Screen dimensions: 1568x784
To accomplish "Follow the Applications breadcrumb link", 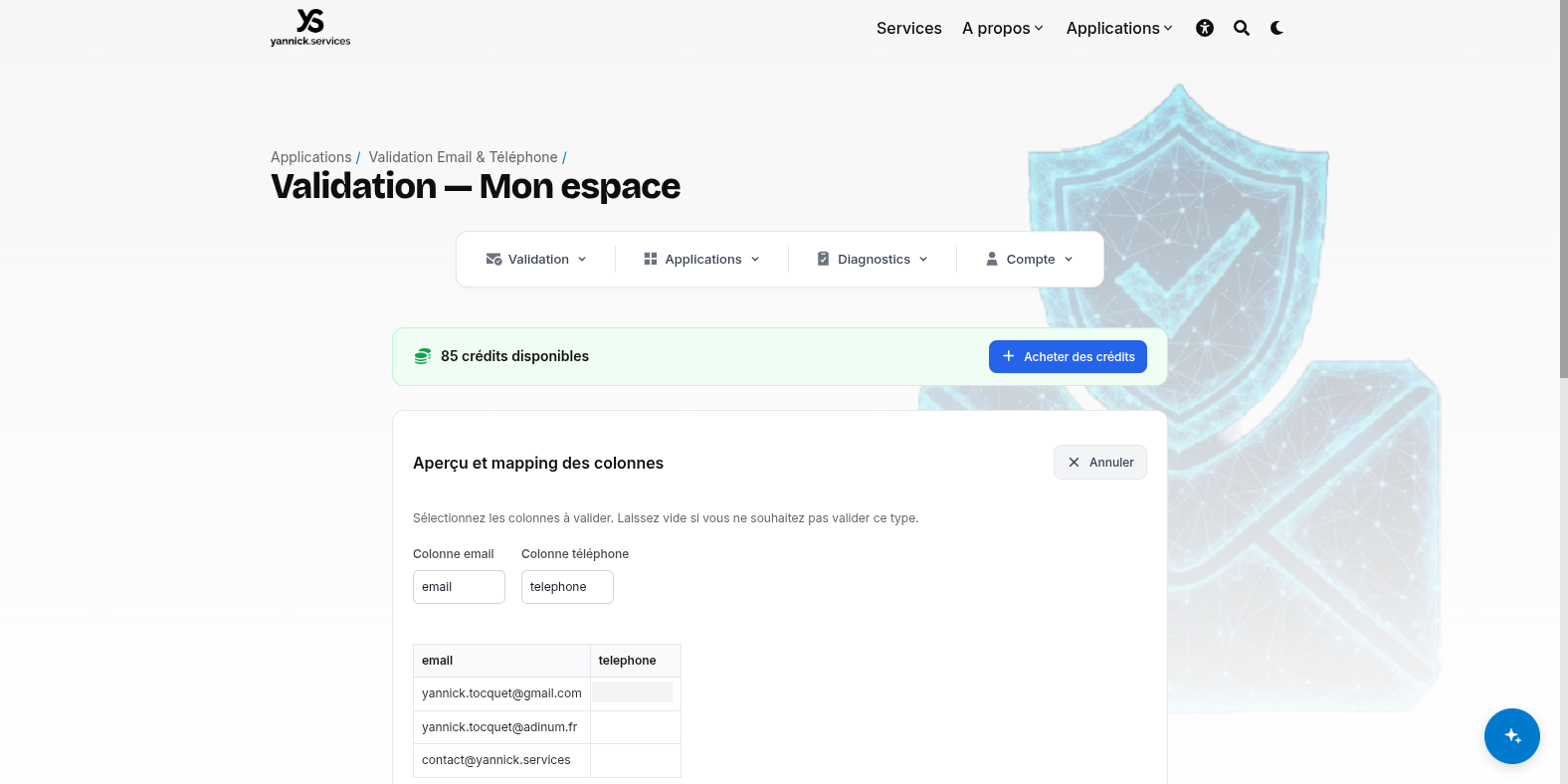I will pyautogui.click(x=311, y=157).
